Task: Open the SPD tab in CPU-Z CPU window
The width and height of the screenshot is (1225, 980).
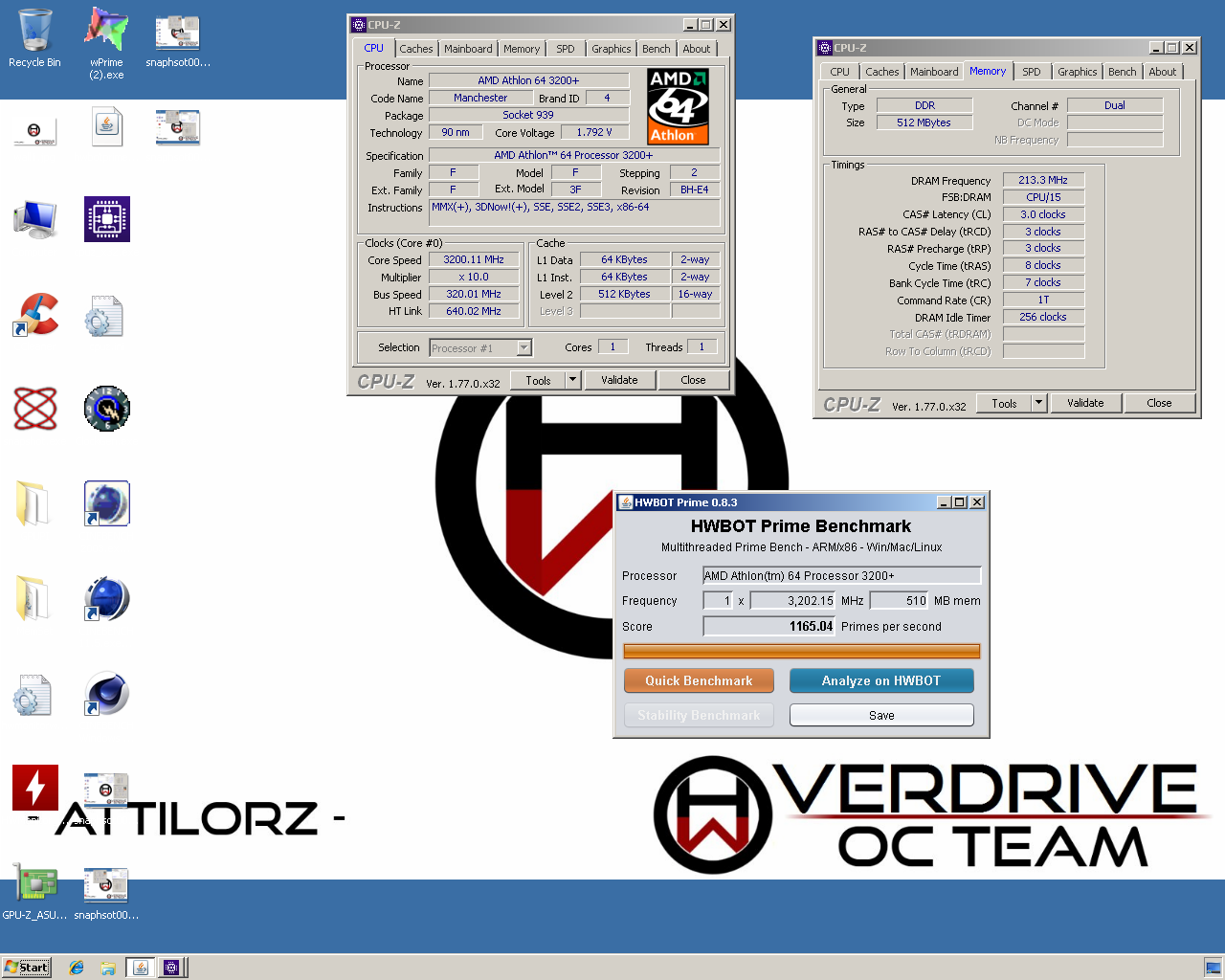Action: tap(566, 49)
